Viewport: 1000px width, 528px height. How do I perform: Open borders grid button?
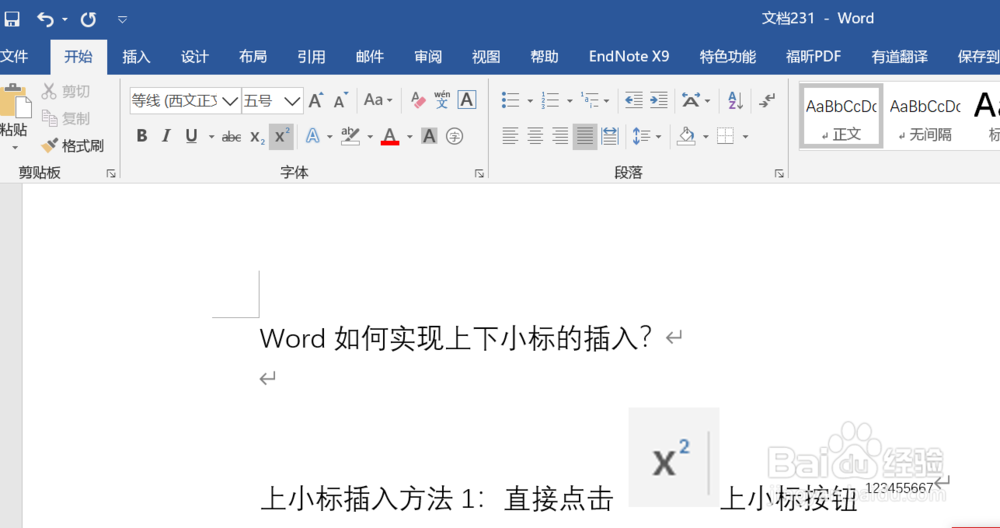tap(725, 136)
